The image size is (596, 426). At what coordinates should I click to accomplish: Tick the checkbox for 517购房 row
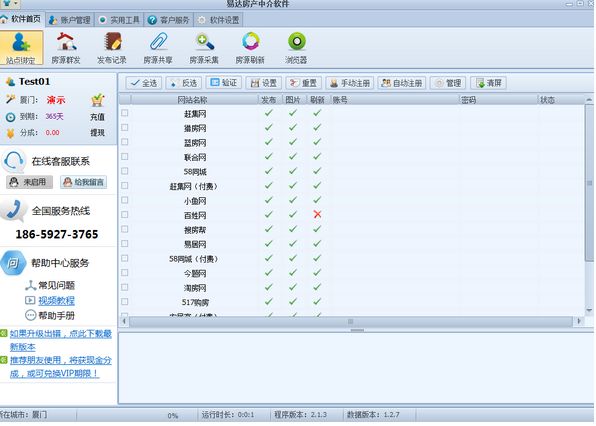(x=125, y=302)
